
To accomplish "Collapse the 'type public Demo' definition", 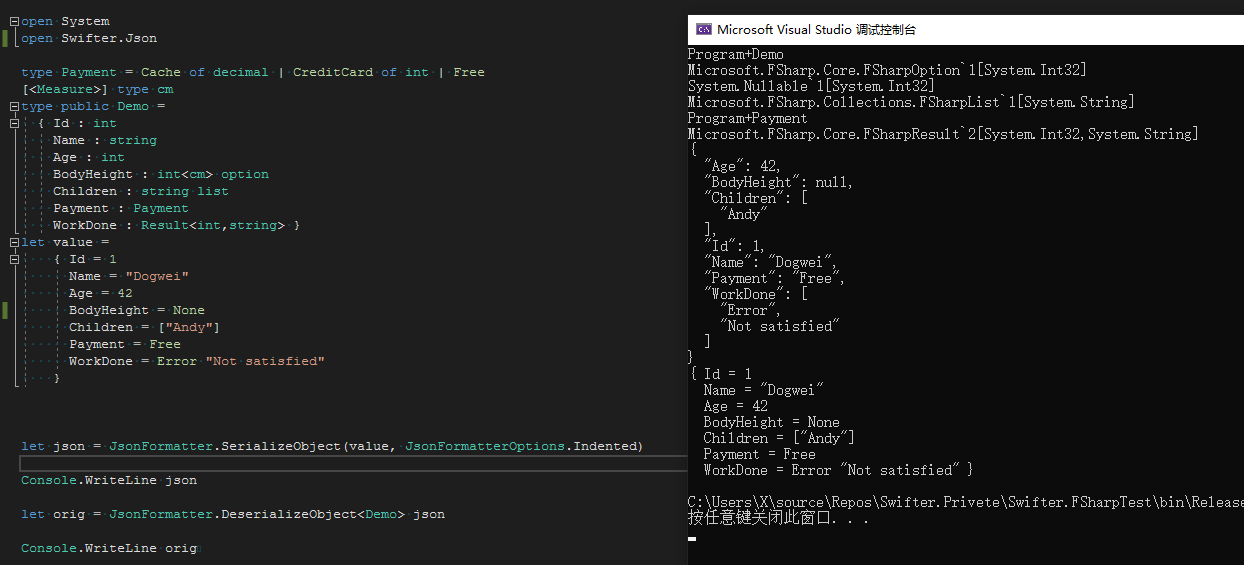I will (15, 106).
